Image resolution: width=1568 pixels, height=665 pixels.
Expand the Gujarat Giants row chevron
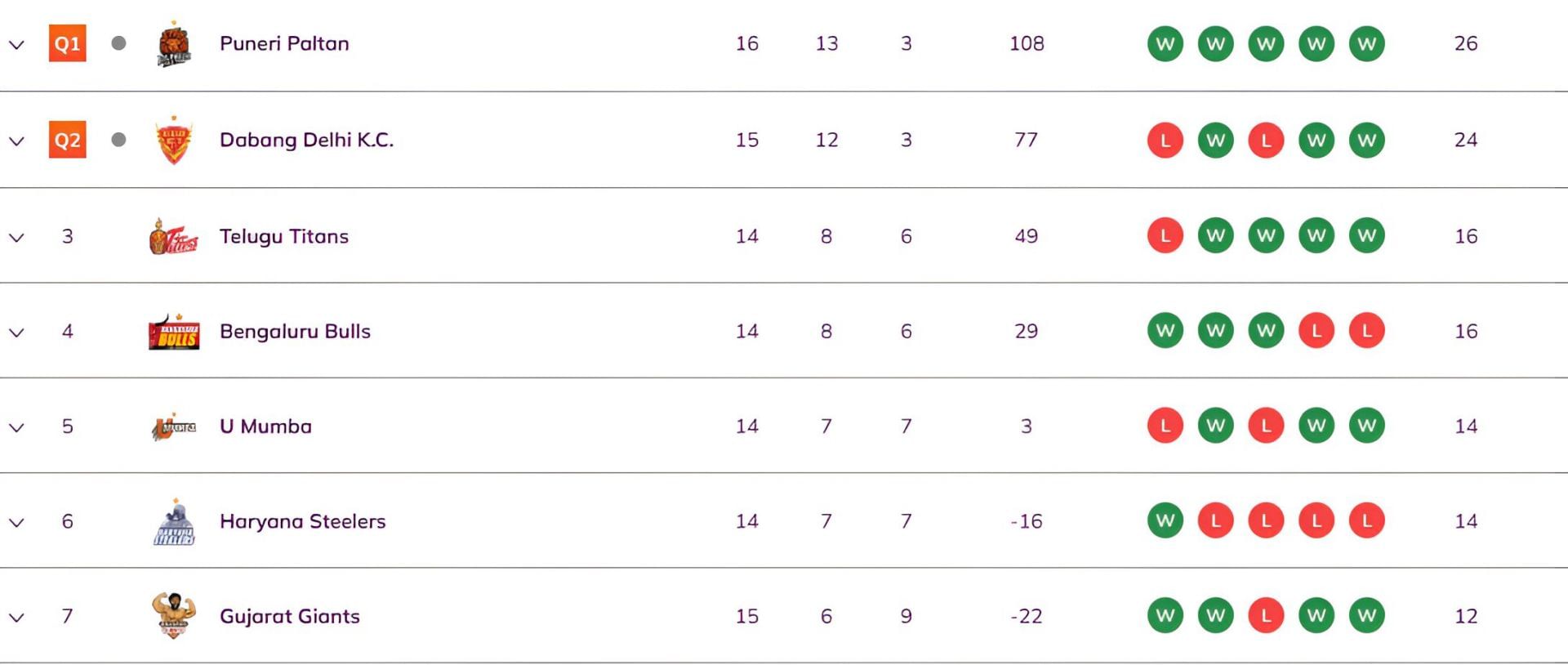[16, 618]
